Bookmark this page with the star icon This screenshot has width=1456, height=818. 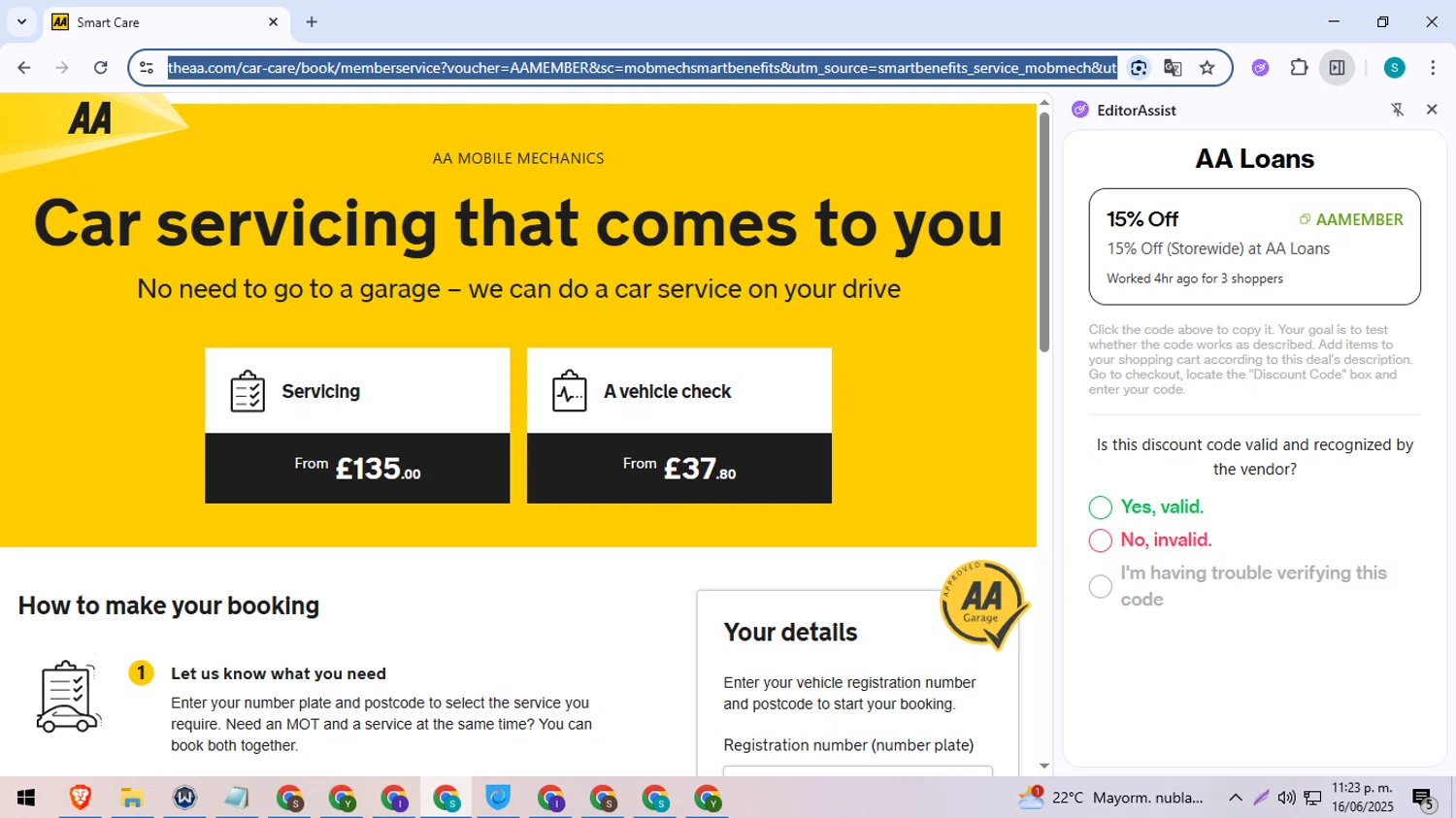point(1207,67)
